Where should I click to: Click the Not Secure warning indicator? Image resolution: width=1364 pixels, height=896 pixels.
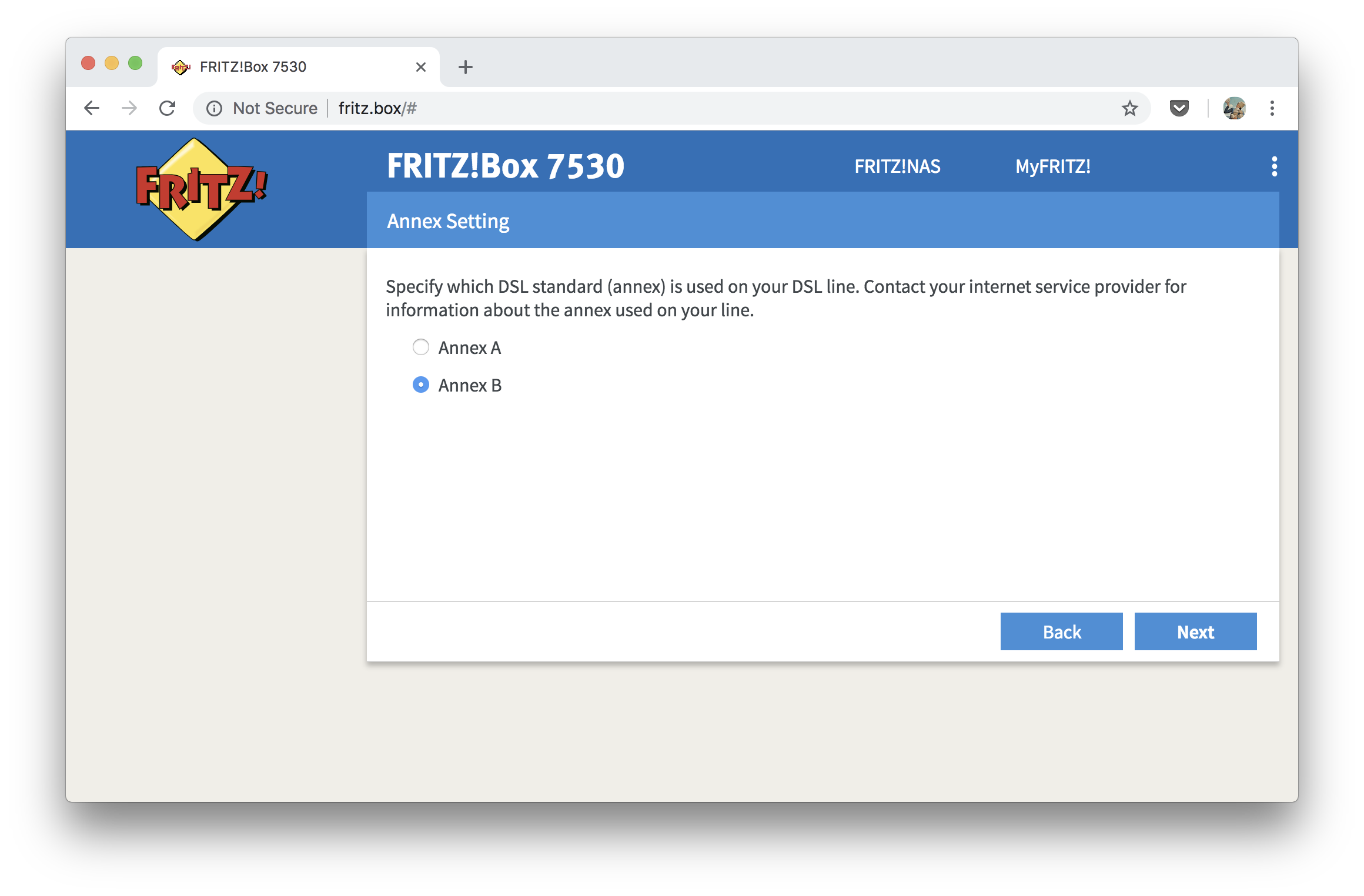coord(257,109)
